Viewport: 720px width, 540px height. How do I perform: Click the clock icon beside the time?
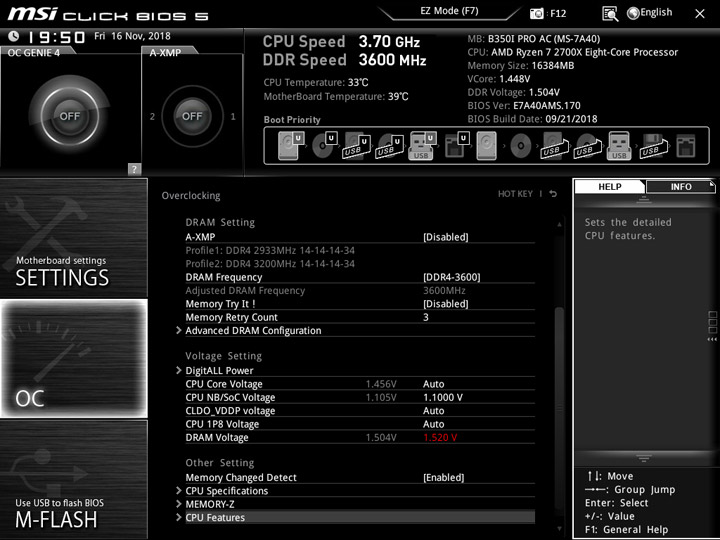click(14, 36)
